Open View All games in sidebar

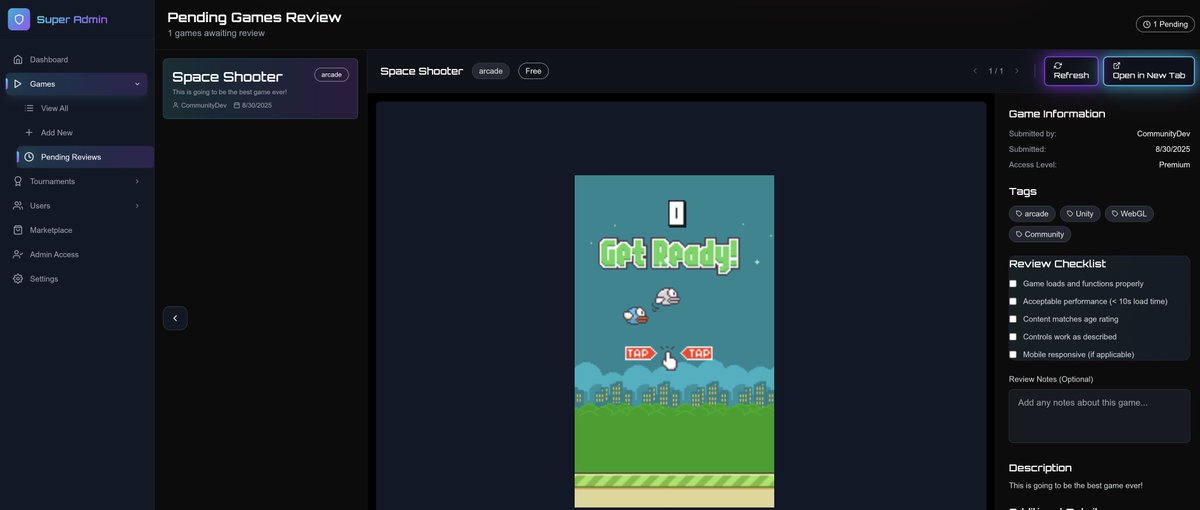point(85,108)
